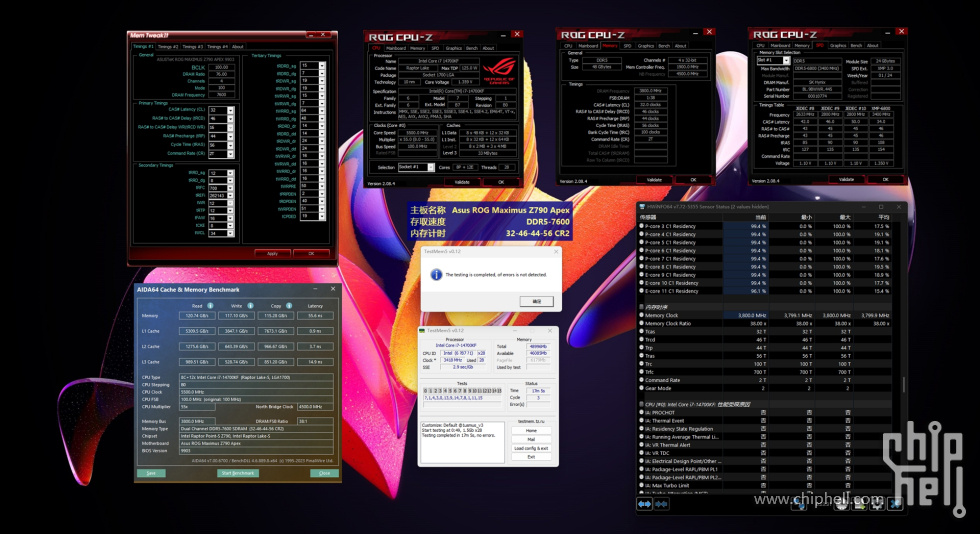Click the 平均 column header in HWiNFO
The image size is (980, 534).
click(882, 217)
